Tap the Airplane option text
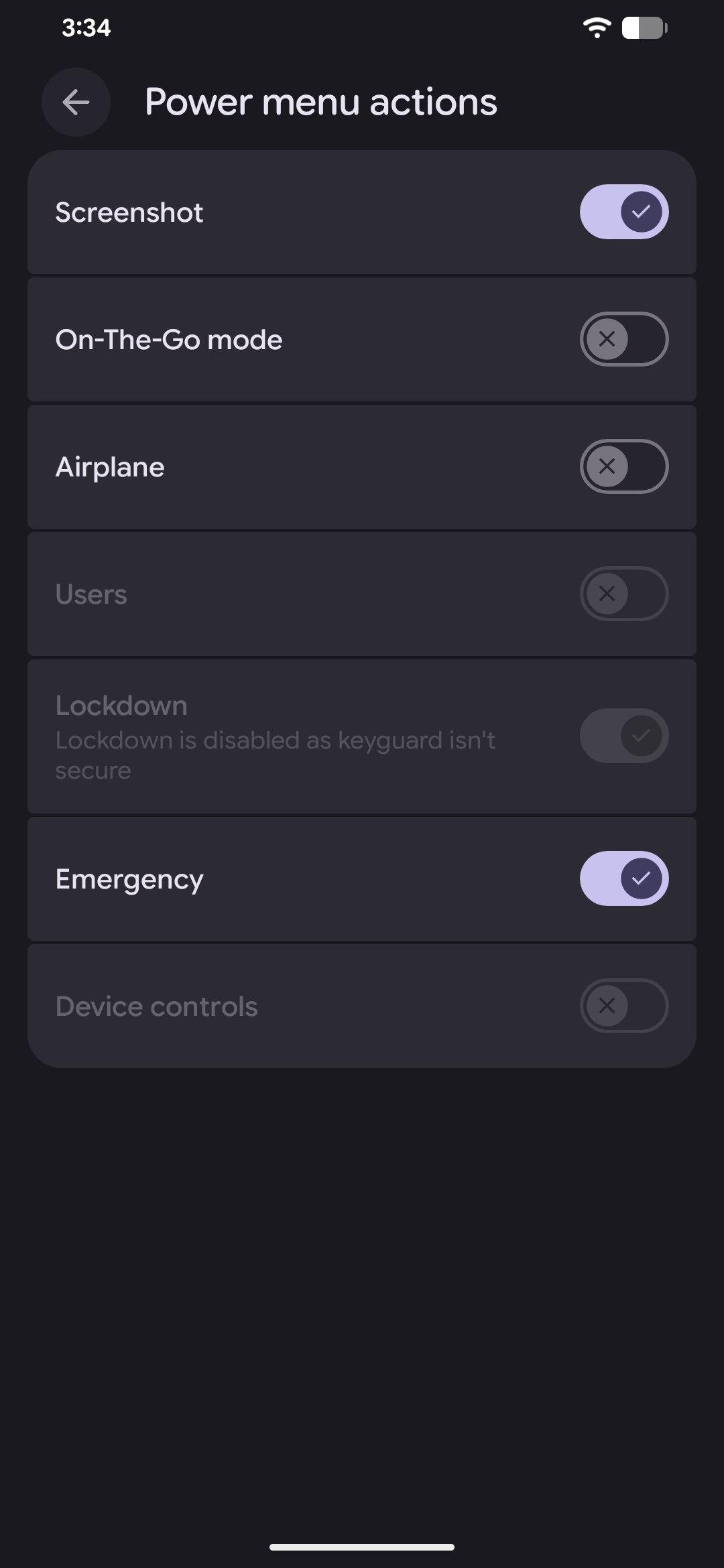 point(110,467)
